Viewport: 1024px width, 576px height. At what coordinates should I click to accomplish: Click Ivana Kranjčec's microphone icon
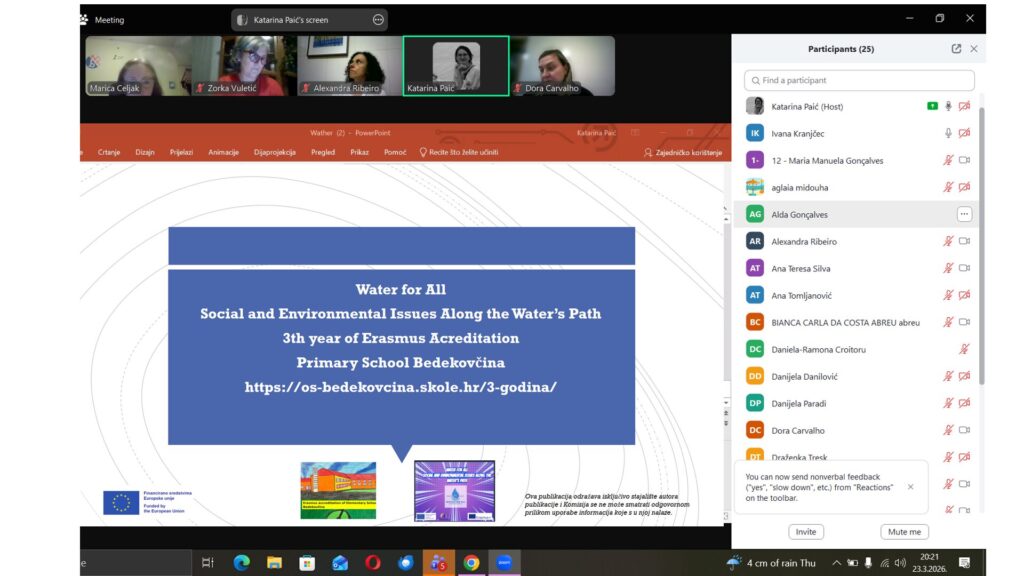point(948,133)
